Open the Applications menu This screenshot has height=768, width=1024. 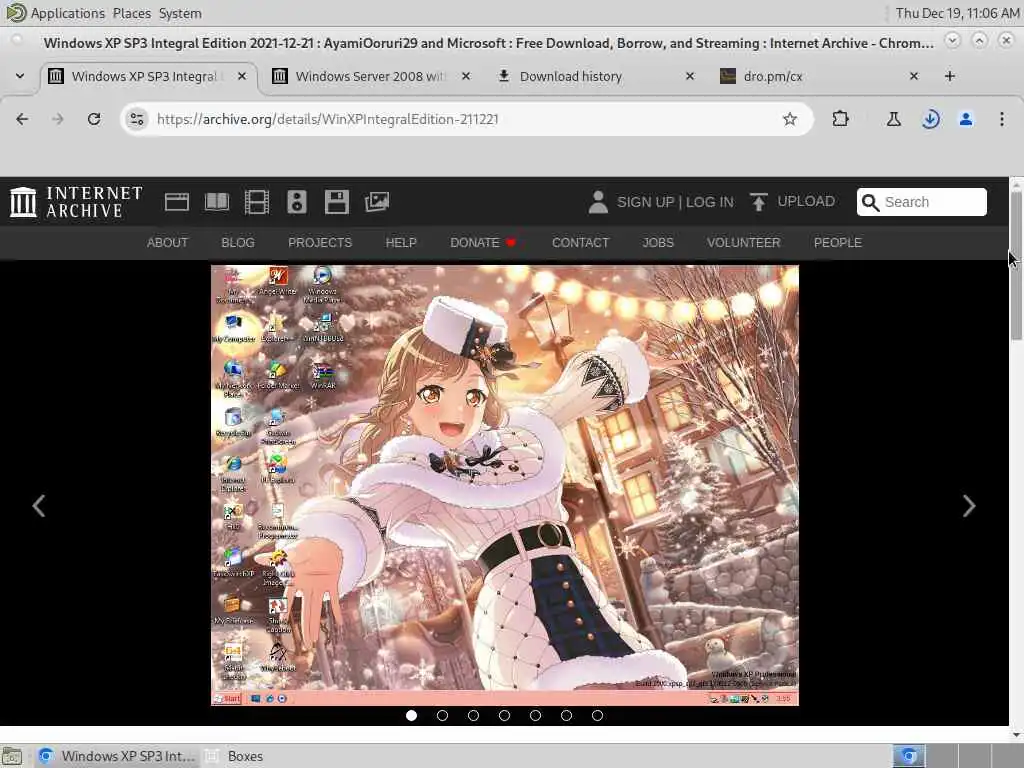(67, 13)
